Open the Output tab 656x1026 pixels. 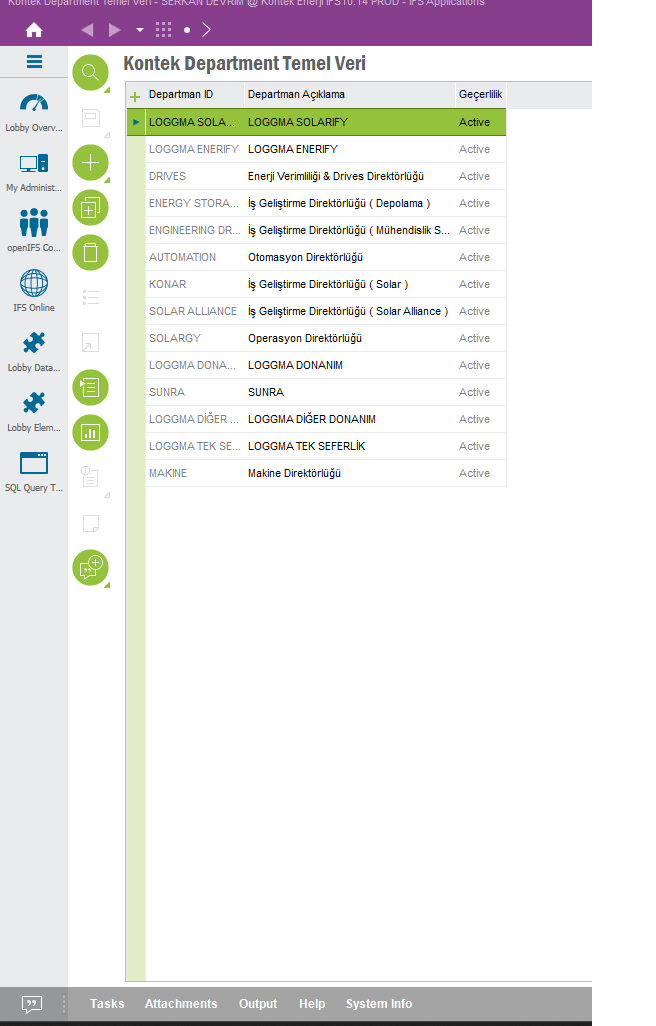(x=258, y=1004)
